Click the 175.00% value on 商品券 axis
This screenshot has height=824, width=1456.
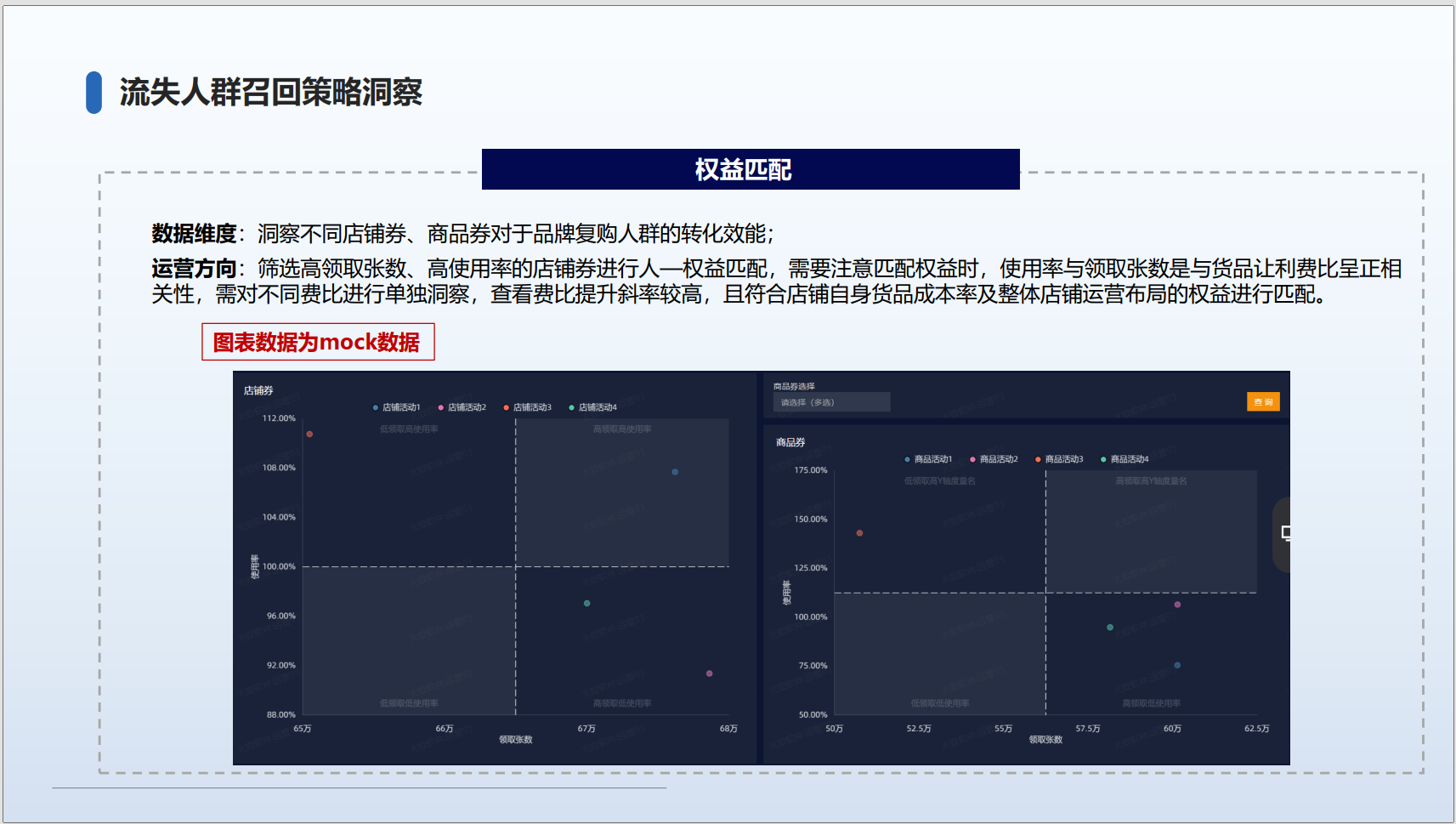[811, 470]
